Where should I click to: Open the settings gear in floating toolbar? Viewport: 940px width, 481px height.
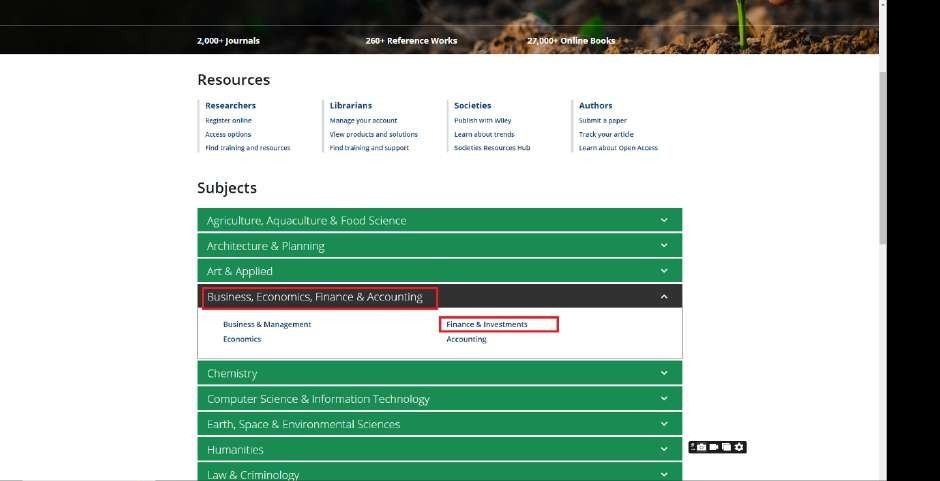pos(739,447)
